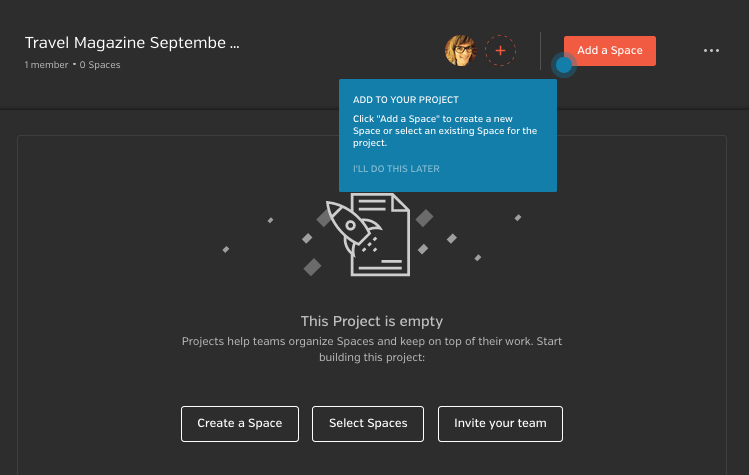Add a member with the dashed plus icon
The height and width of the screenshot is (475, 749).
tap(500, 50)
